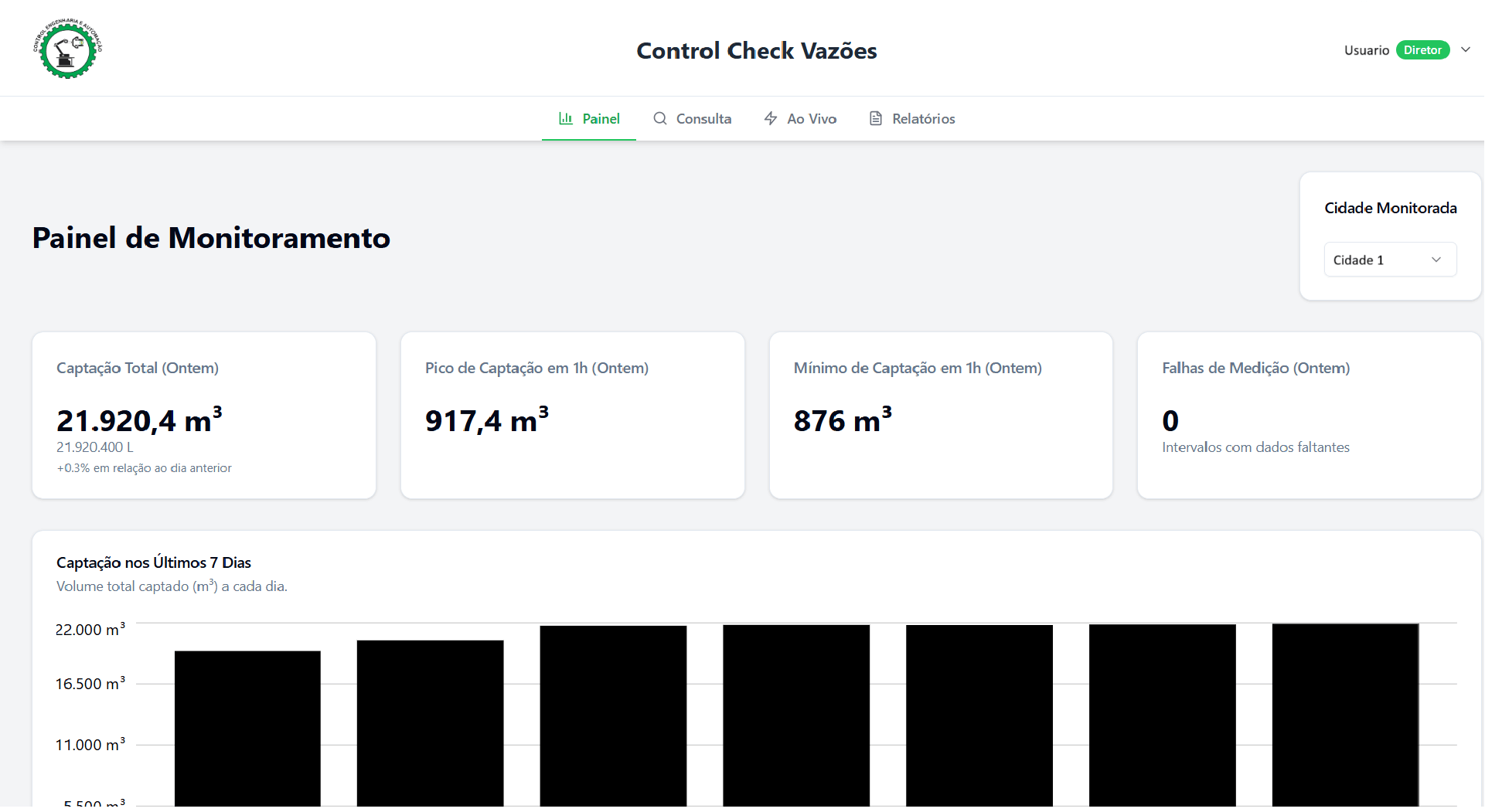The image size is (1485, 812).
Task: Click the second bar in the chart
Action: [x=431, y=724]
